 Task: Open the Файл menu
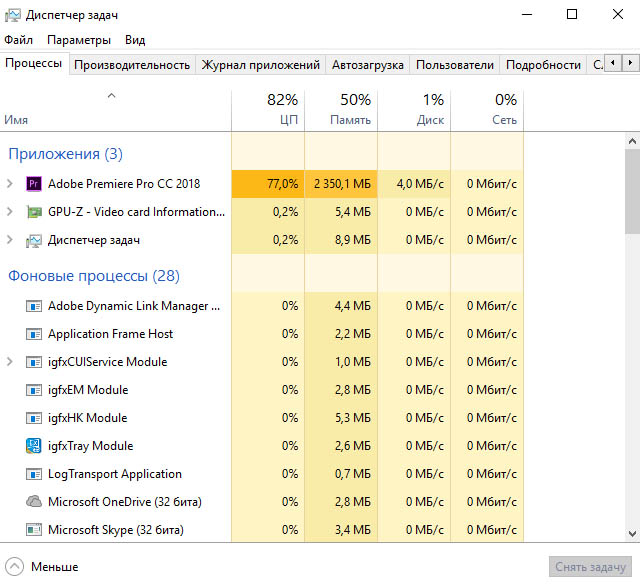tap(18, 40)
